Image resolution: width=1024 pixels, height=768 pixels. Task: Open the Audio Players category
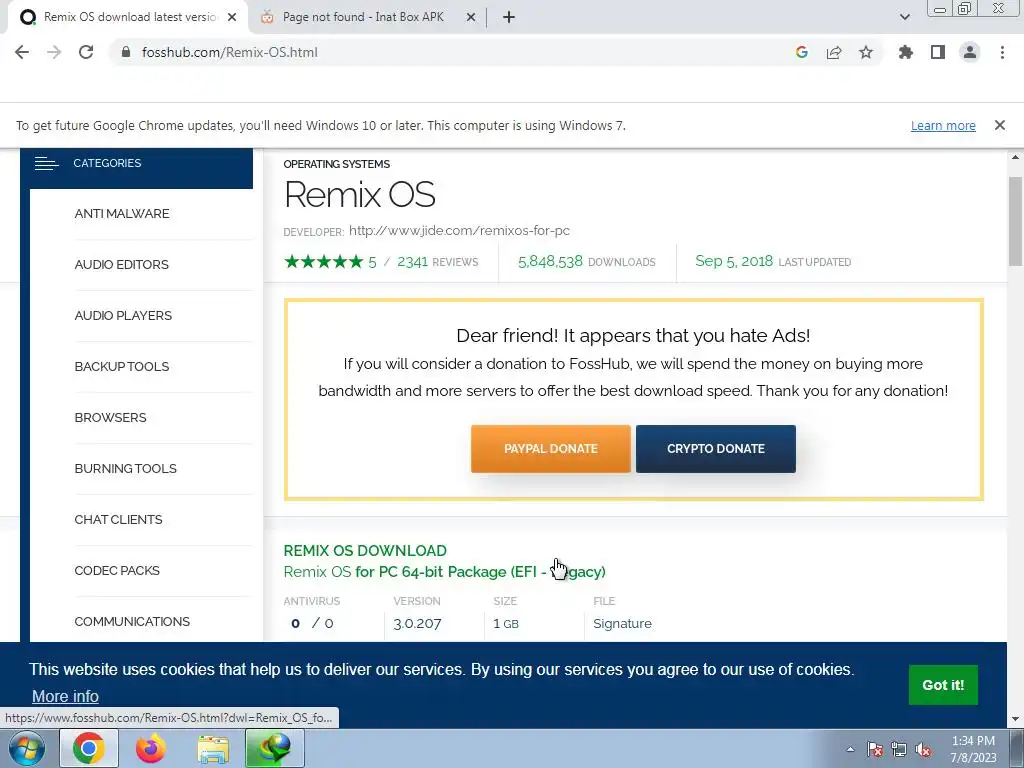pos(123,315)
